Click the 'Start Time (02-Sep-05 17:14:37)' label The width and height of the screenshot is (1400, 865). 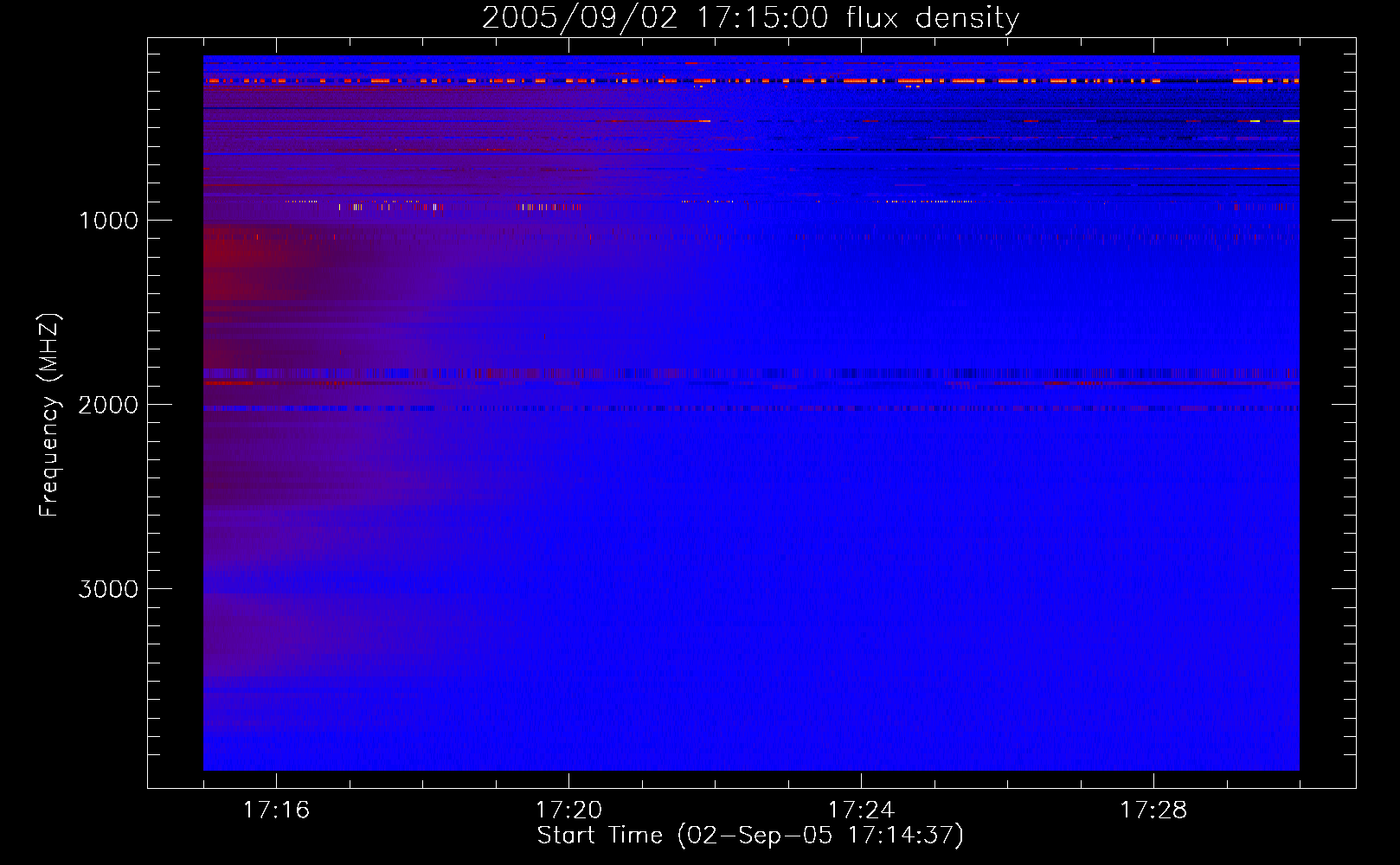pos(750,836)
